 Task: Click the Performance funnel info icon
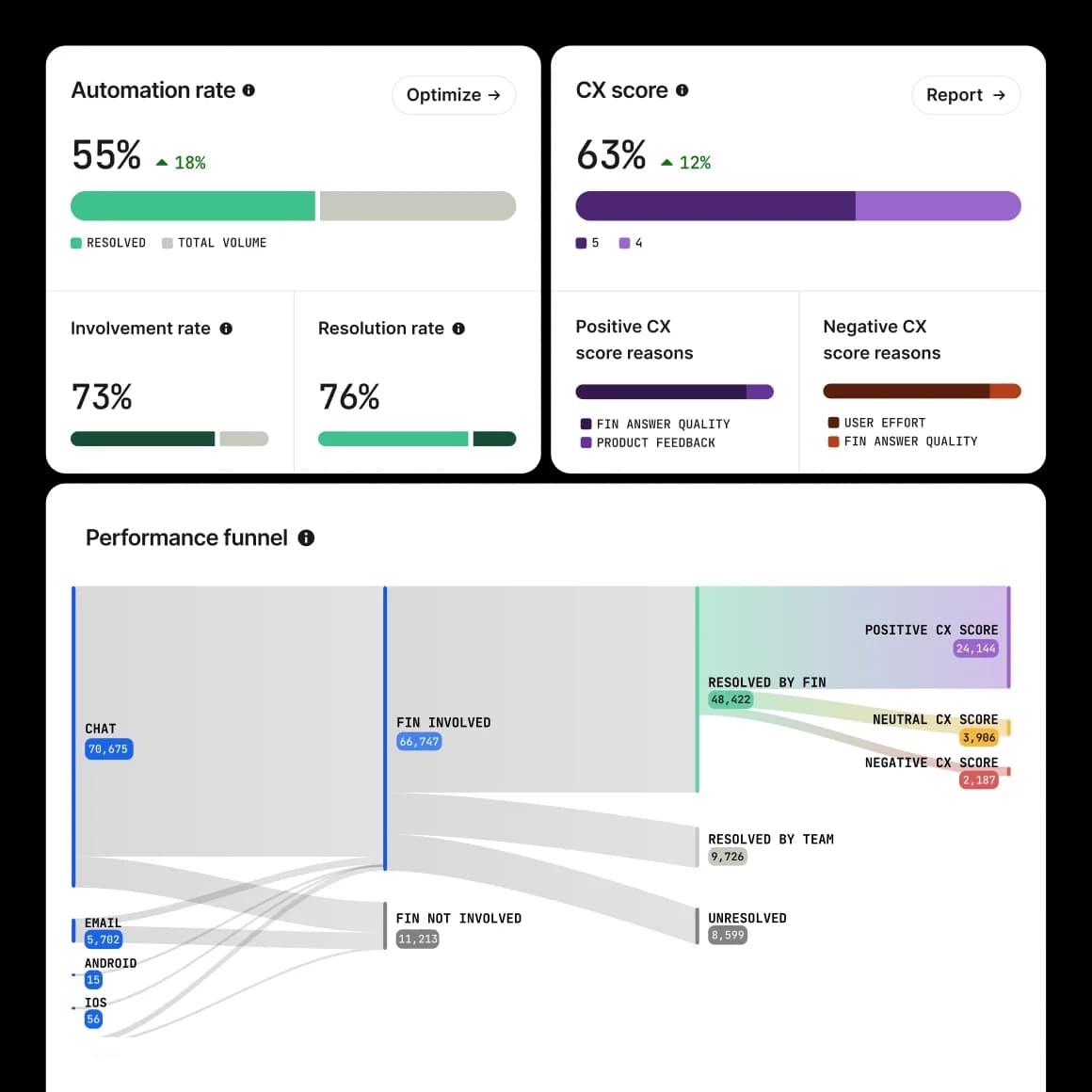305,538
